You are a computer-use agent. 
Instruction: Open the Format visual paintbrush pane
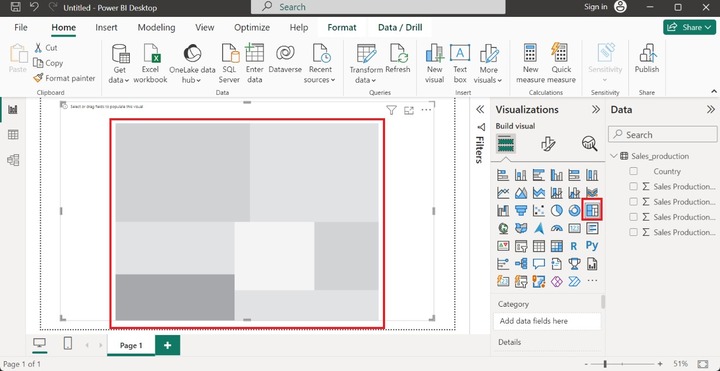tap(548, 144)
